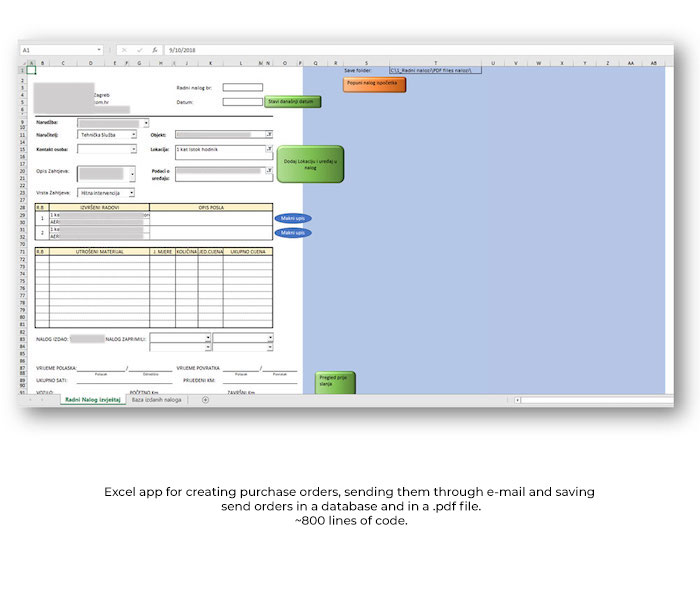The width and height of the screenshot is (700, 589).
Task: Click the PRIJEĐENI KM label
Action: click(199, 380)
